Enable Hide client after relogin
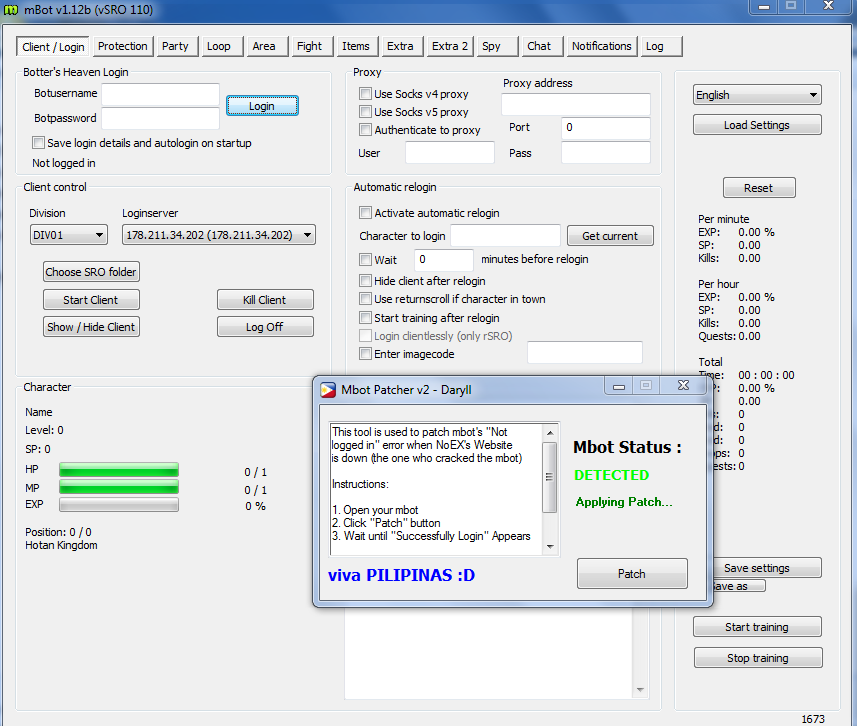 tap(365, 281)
